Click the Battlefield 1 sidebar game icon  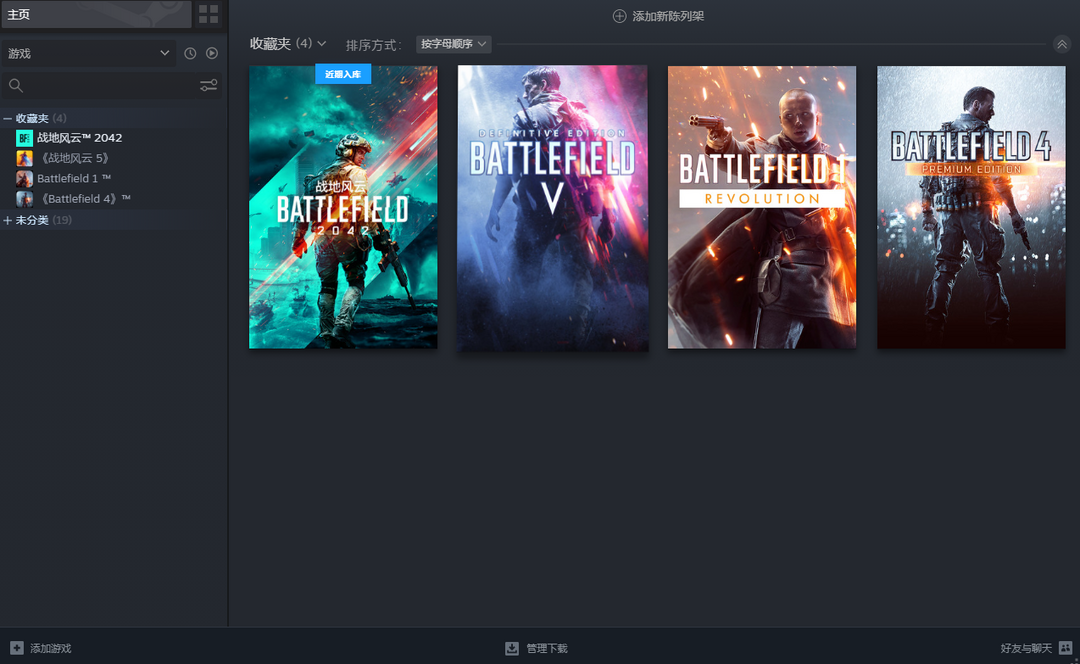[24, 179]
